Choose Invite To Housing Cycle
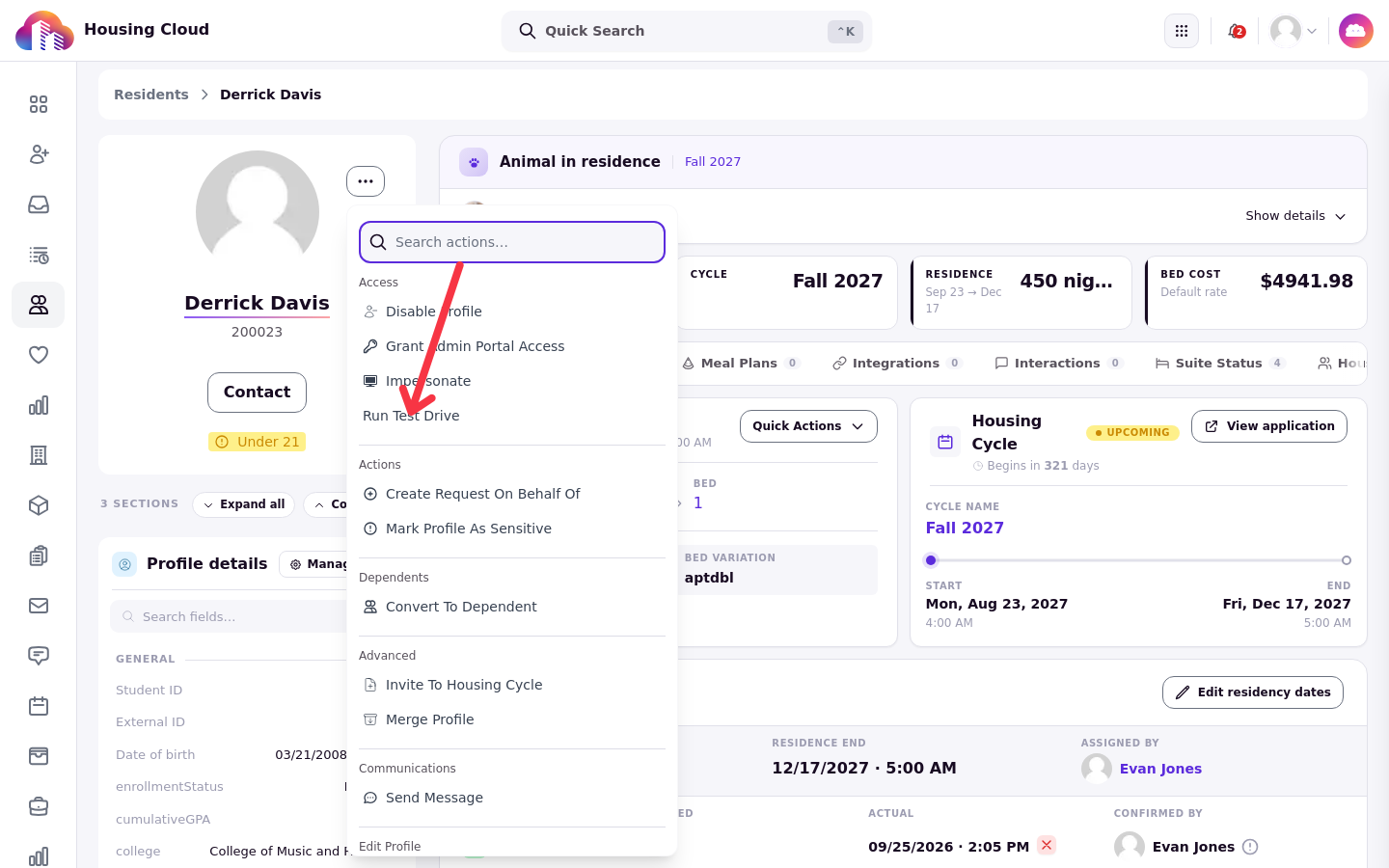This screenshot has width=1389, height=868. (x=512, y=685)
